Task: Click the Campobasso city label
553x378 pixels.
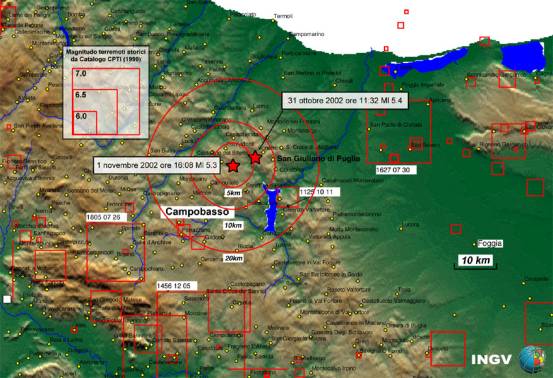Action: pyautogui.click(x=197, y=212)
